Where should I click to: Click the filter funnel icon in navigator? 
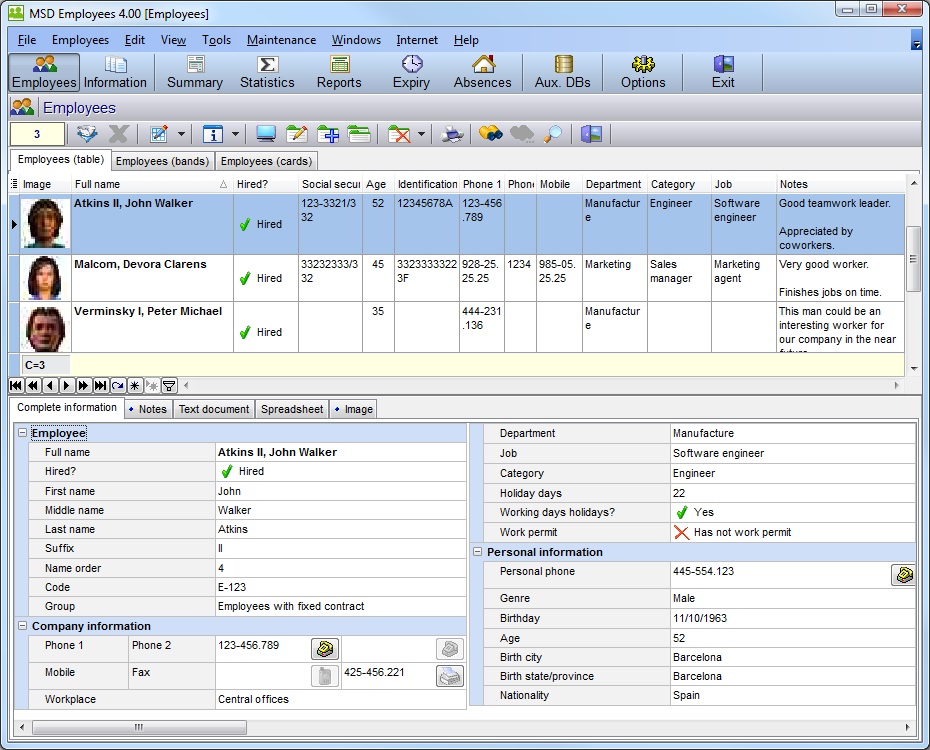[169, 385]
